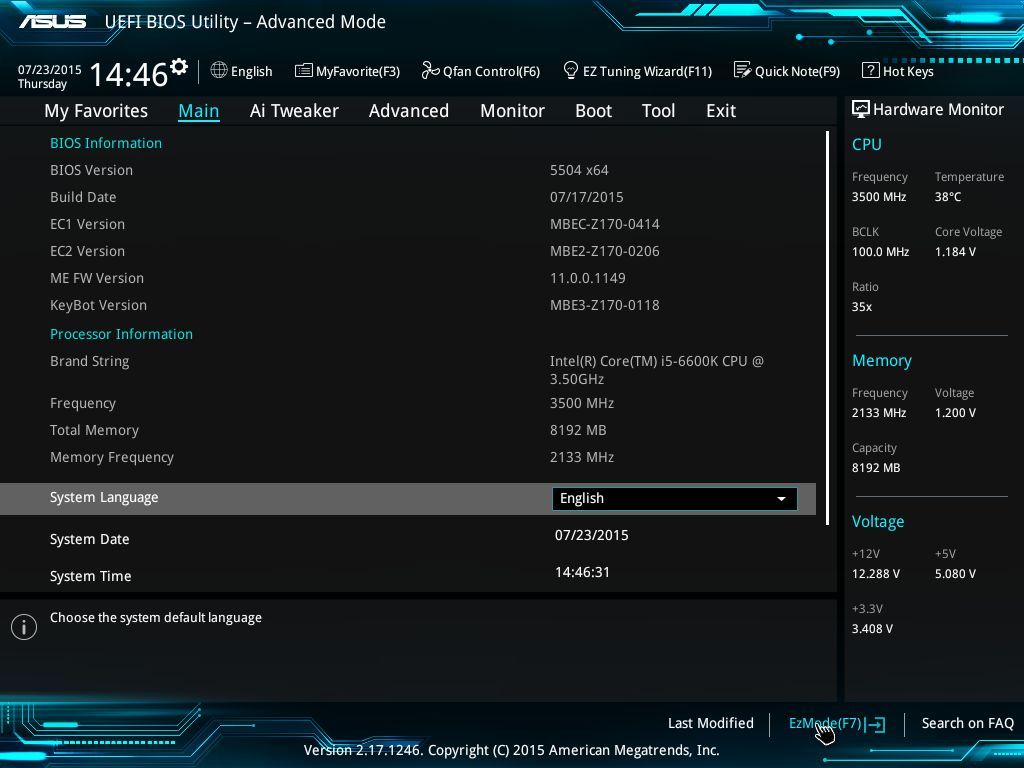Select the System Language row label
The width and height of the screenshot is (1024, 768).
pos(104,498)
